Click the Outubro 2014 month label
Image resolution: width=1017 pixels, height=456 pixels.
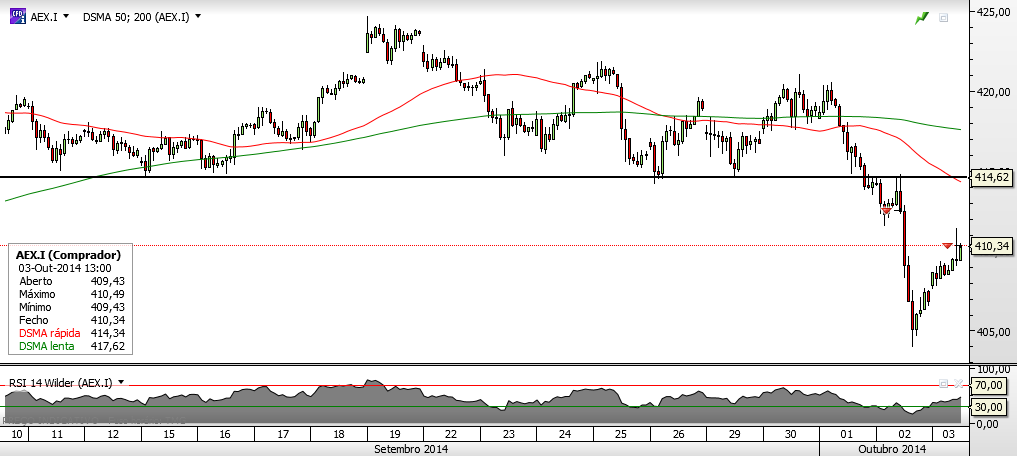pos(892,448)
